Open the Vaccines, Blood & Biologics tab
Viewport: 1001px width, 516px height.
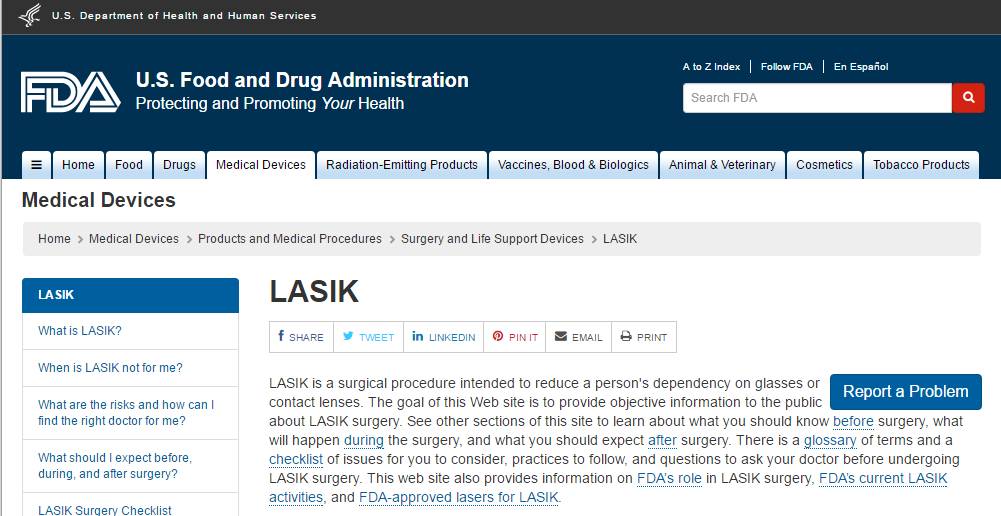[x=573, y=165]
